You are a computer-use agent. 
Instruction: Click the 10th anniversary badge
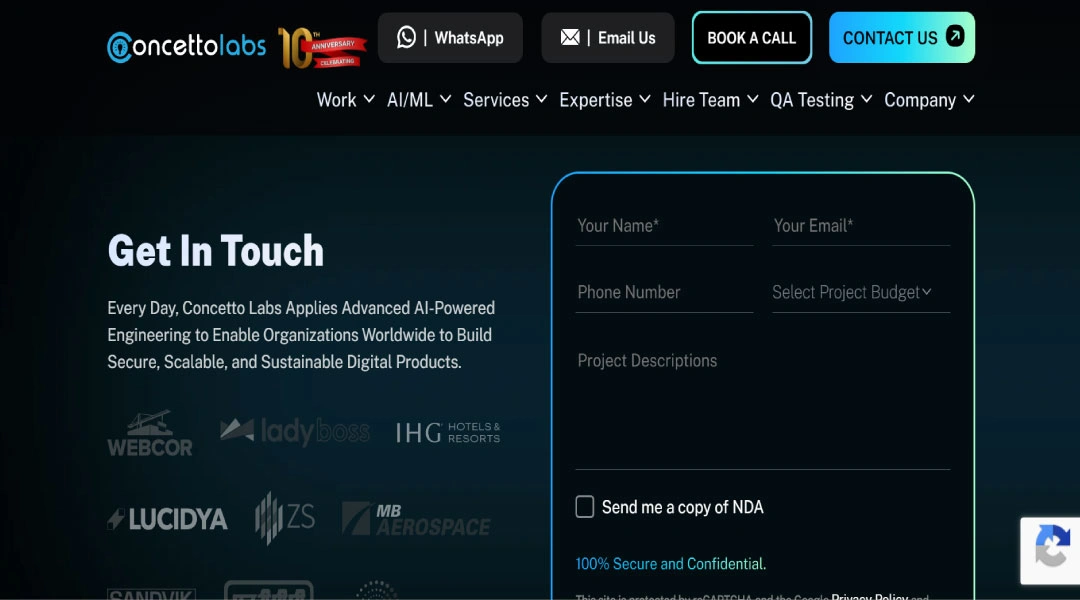coord(322,47)
